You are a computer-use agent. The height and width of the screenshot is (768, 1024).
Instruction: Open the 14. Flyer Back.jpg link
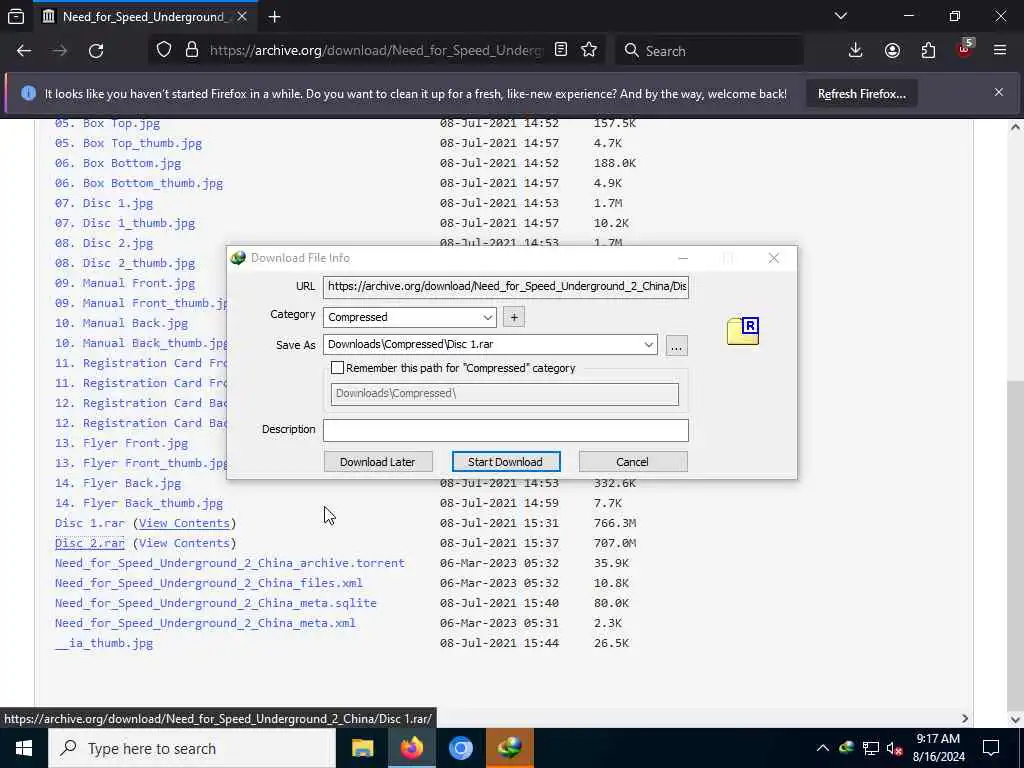pos(118,483)
